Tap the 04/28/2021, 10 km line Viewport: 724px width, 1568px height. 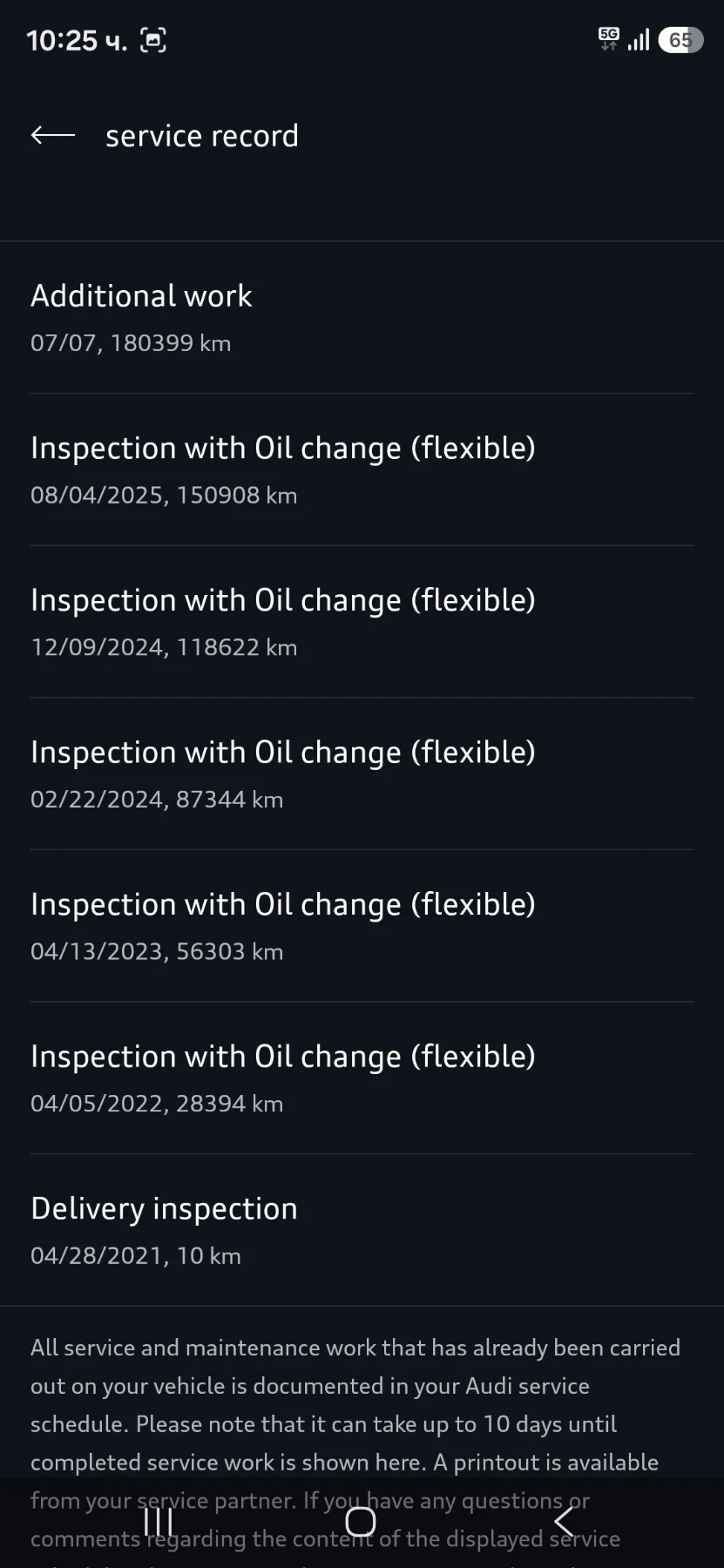136,1255
